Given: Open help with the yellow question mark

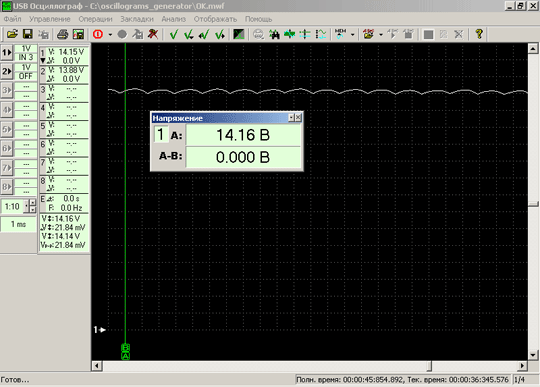Looking at the screenshot, I should [479, 34].
